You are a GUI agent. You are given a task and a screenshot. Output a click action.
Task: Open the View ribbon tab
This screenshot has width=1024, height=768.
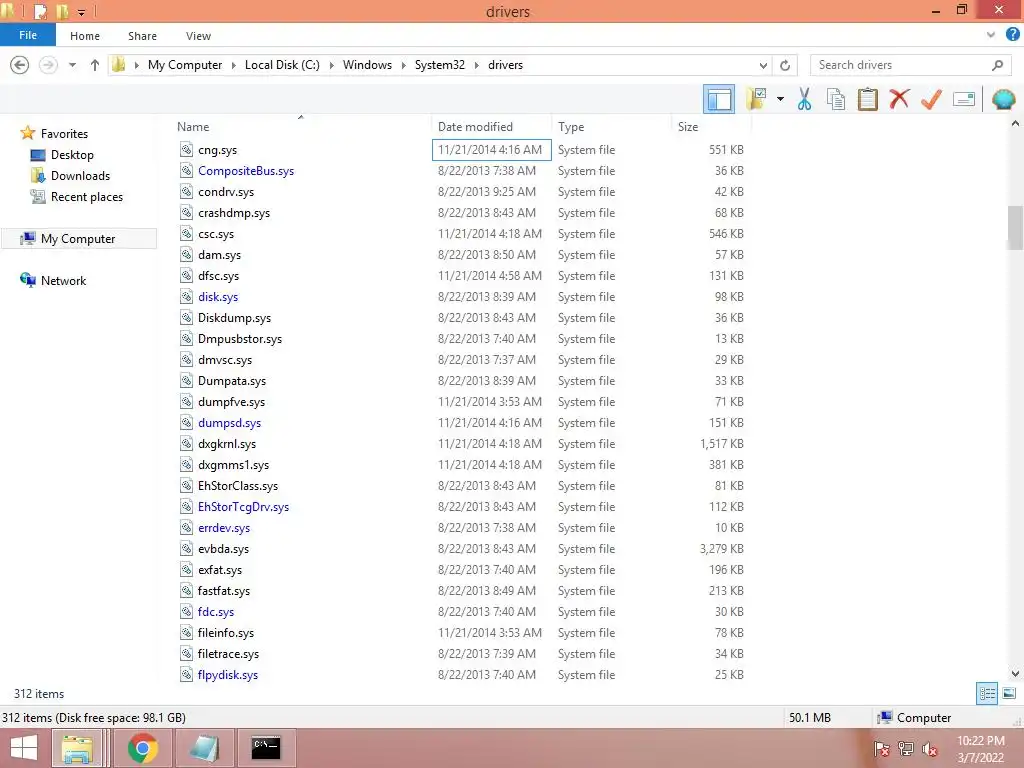point(198,36)
